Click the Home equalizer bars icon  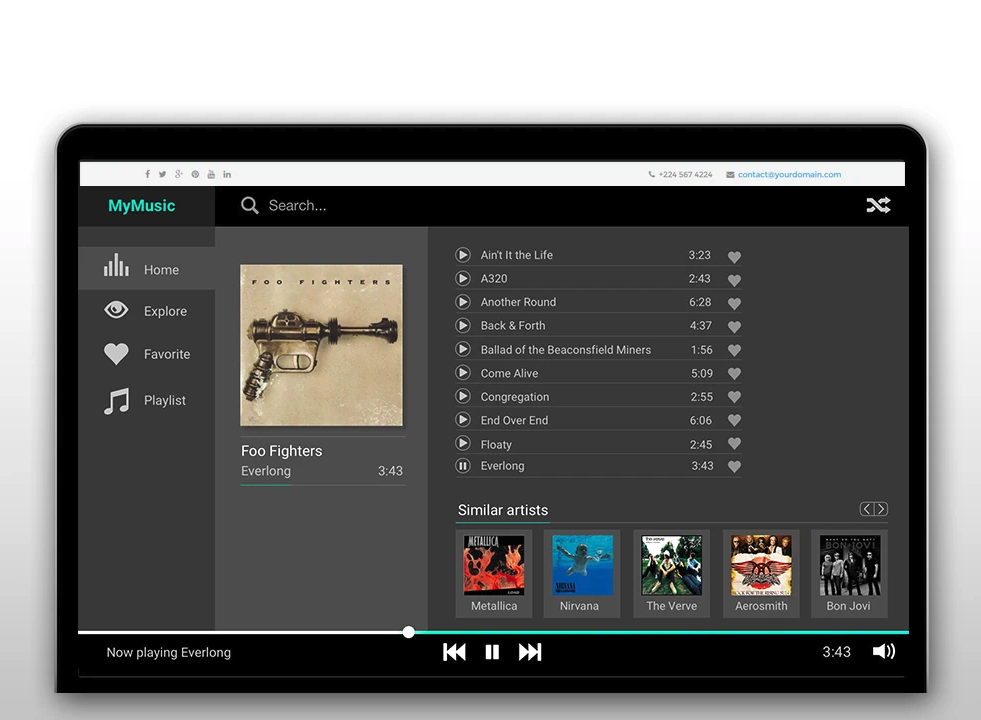(116, 265)
